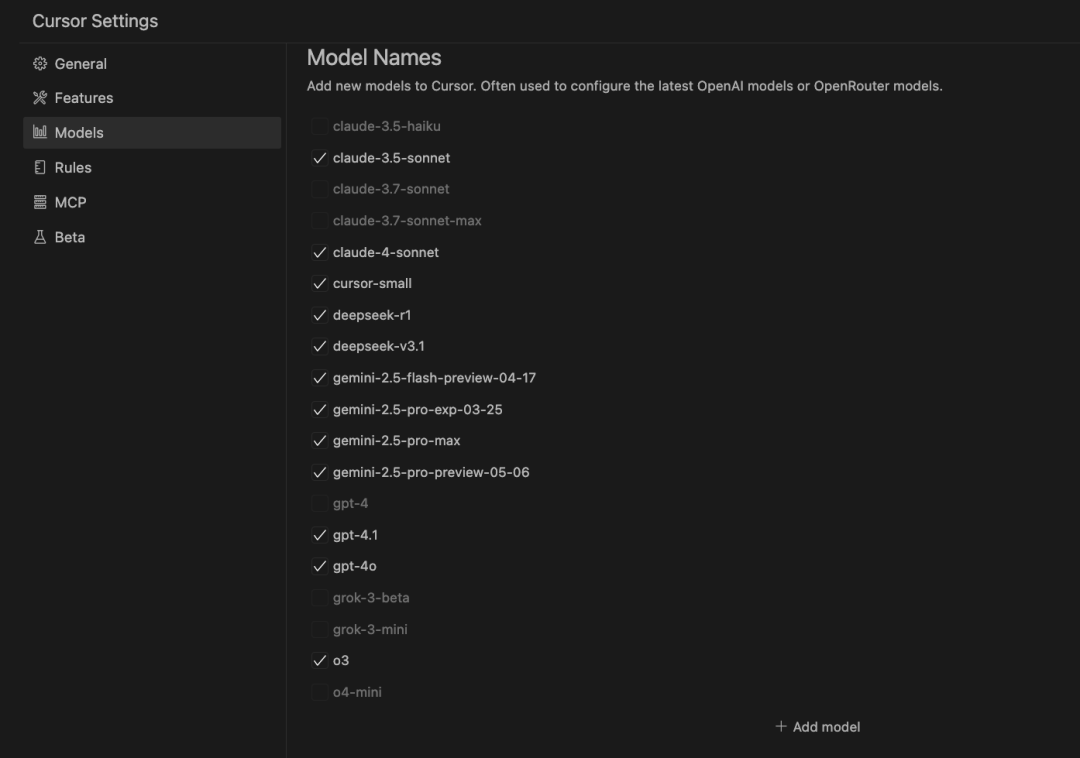
Task: Enable the o4-mini model
Action: click(x=319, y=691)
